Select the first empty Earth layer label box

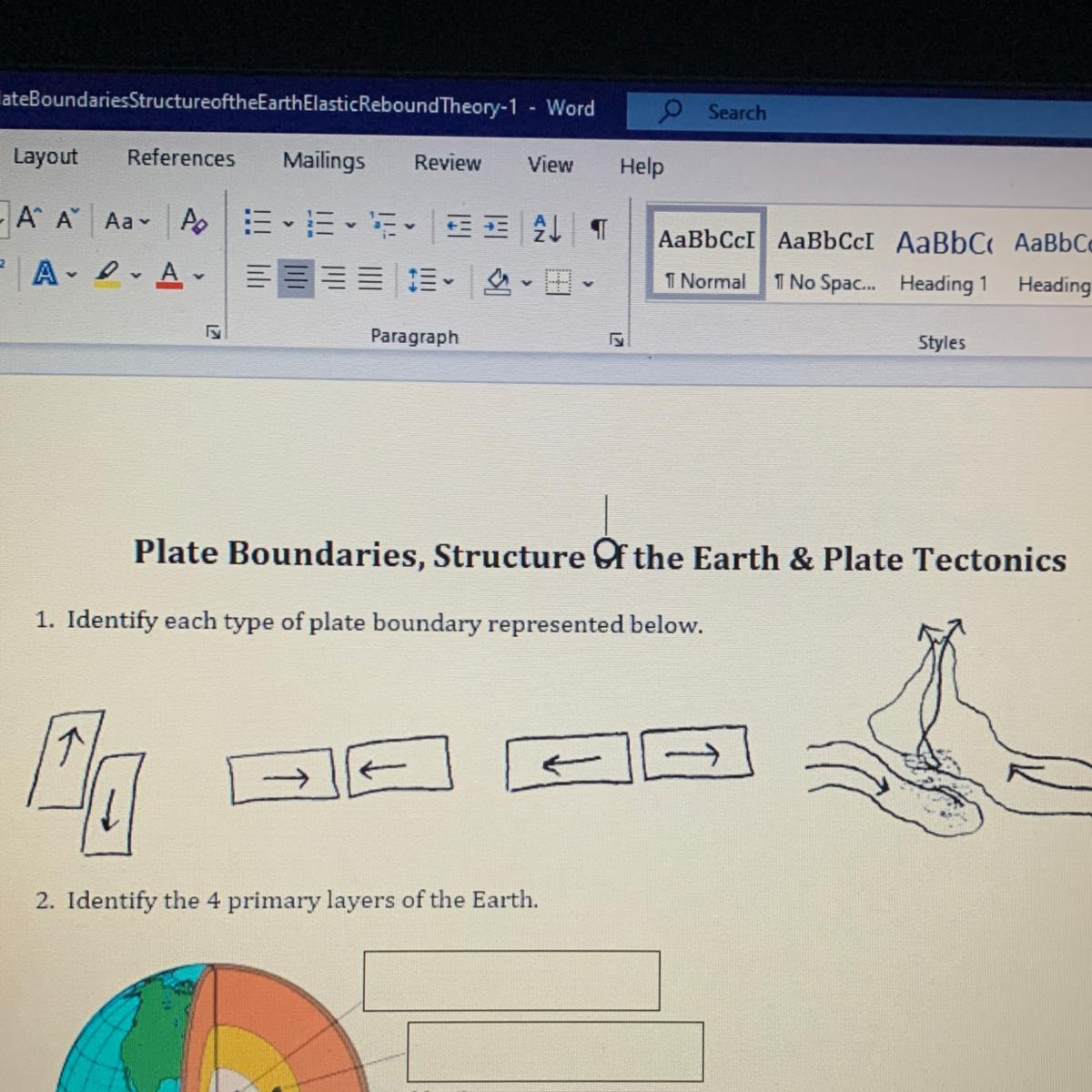tap(511, 981)
